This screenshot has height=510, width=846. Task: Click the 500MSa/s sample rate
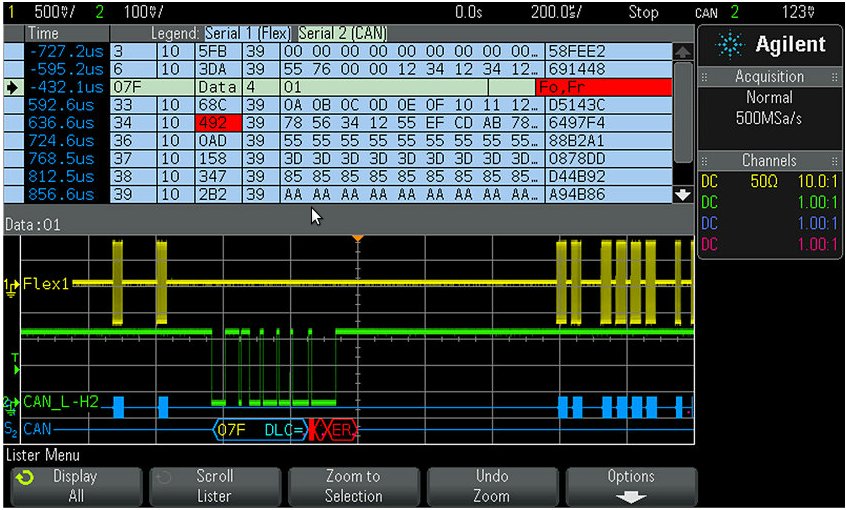point(769,118)
